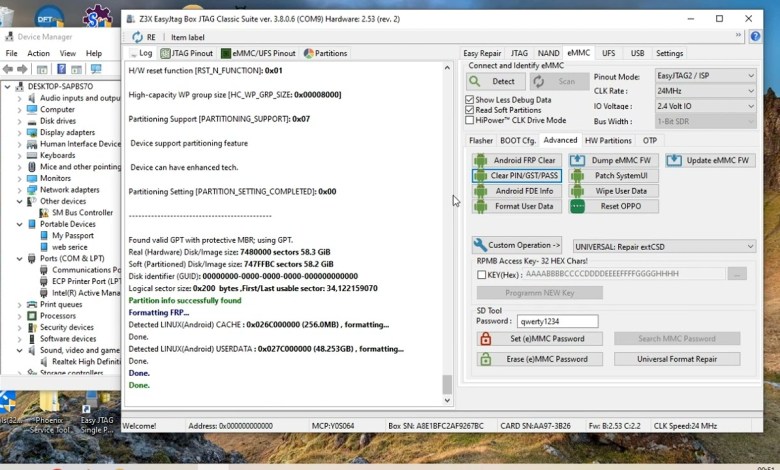The image size is (780, 470).
Task: Click log panel scrollbar thumb
Action: tap(447, 384)
